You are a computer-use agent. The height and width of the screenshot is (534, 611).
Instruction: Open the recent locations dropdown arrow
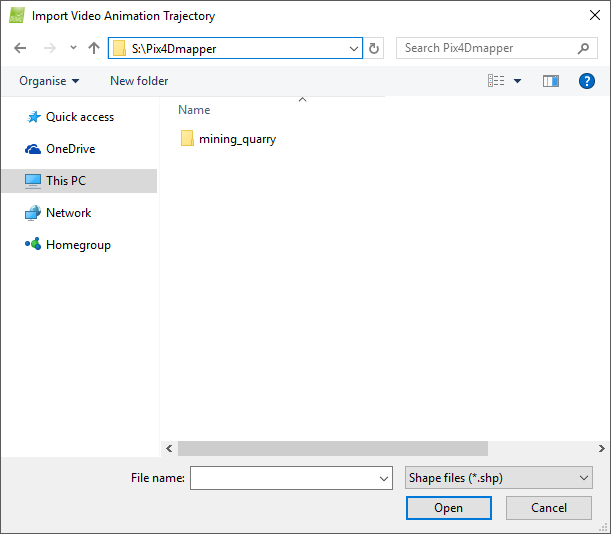click(73, 48)
